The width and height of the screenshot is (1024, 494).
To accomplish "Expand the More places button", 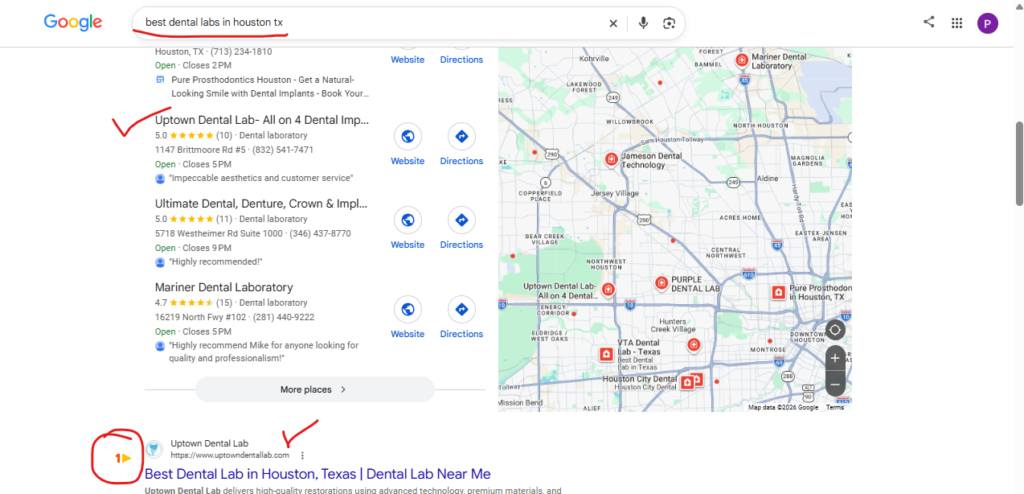I will [315, 389].
